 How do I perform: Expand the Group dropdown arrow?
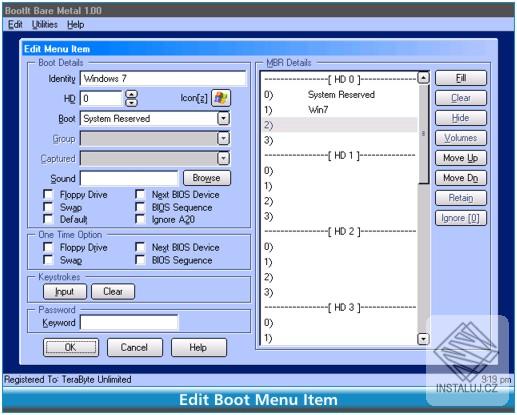pyautogui.click(x=223, y=138)
